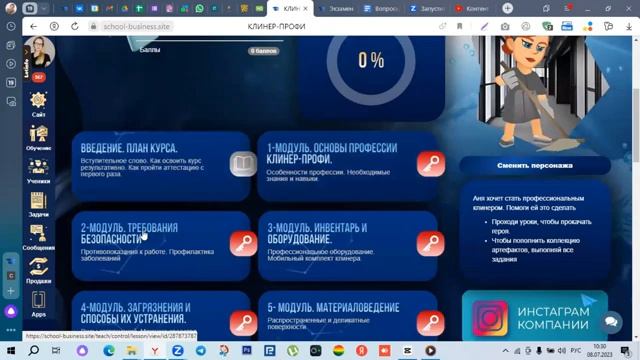Open Zoom from the taskbar
This screenshot has width=640, height=360.
[178, 351]
